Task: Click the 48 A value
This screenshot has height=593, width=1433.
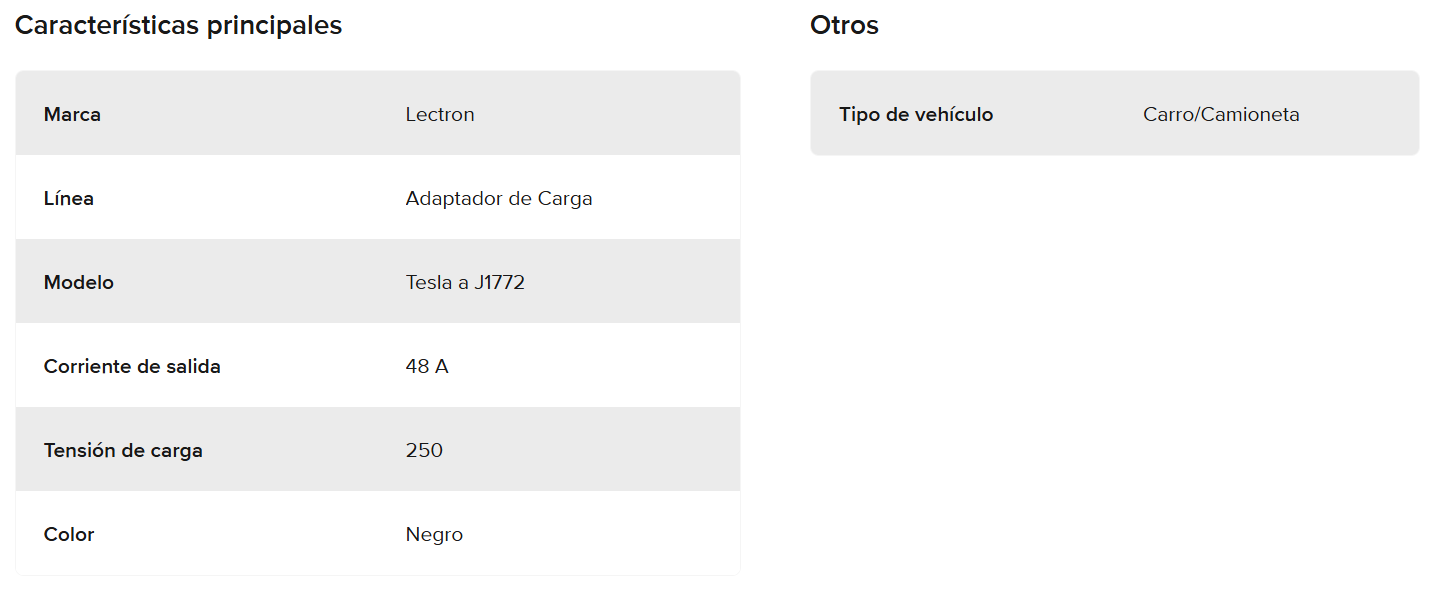Action: point(427,366)
